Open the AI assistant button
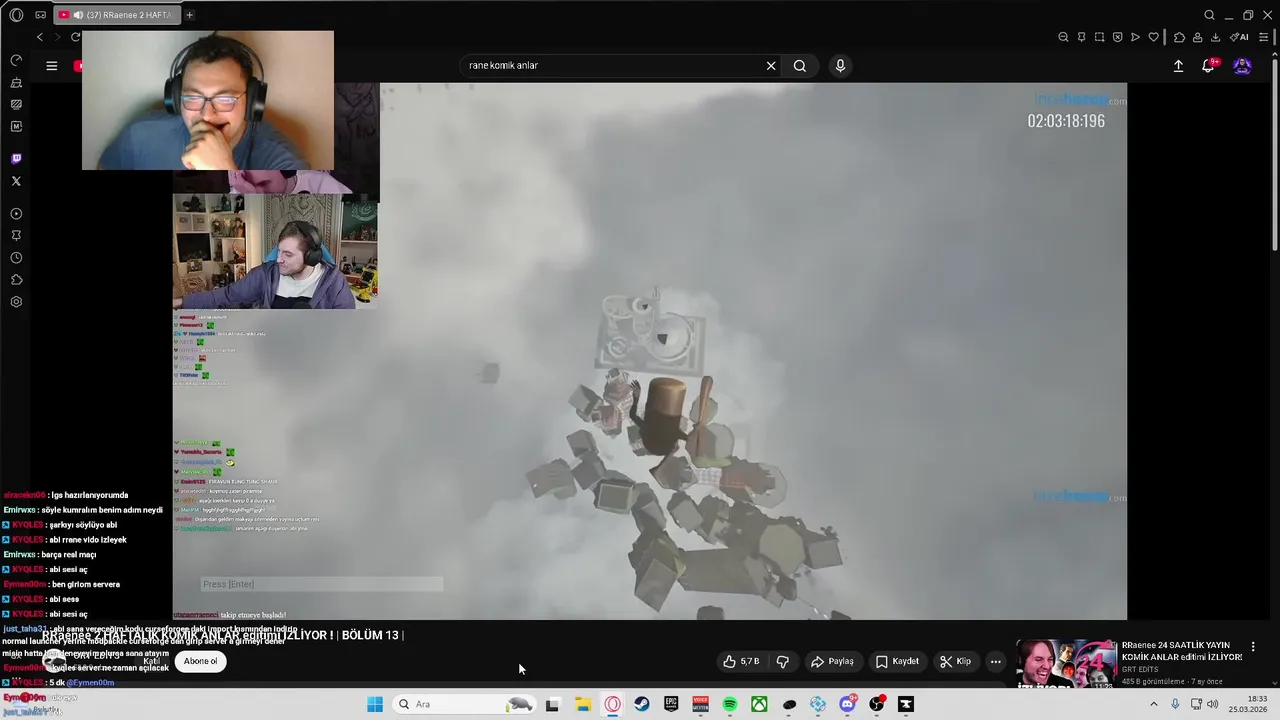 pyautogui.click(x=1239, y=37)
